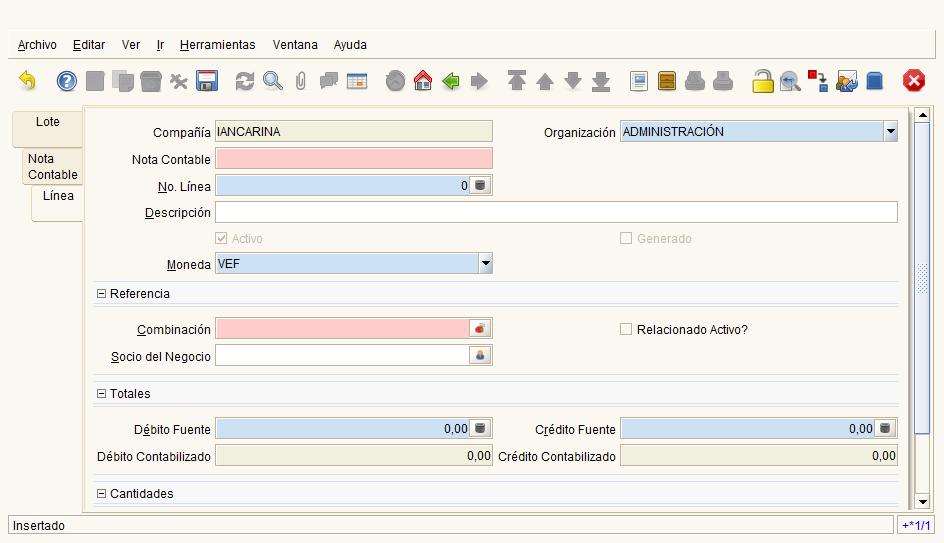The width and height of the screenshot is (944, 543).
Task: Click Socio del Negocio lookup button
Action: (x=480, y=355)
